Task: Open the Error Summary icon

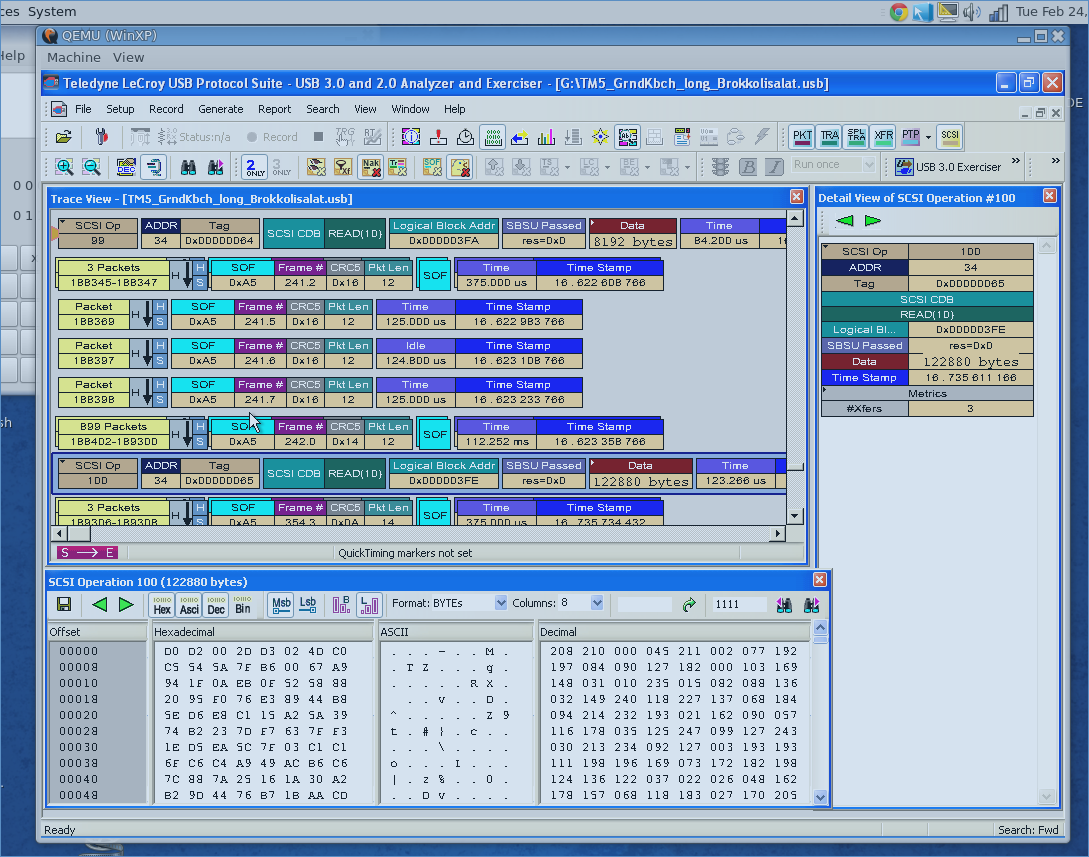Action: (438, 138)
